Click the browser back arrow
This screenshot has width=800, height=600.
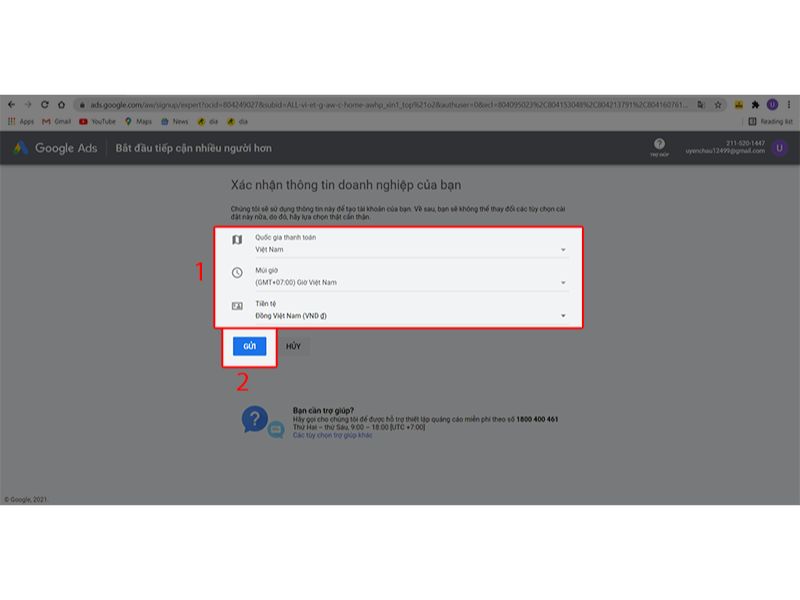click(12, 104)
